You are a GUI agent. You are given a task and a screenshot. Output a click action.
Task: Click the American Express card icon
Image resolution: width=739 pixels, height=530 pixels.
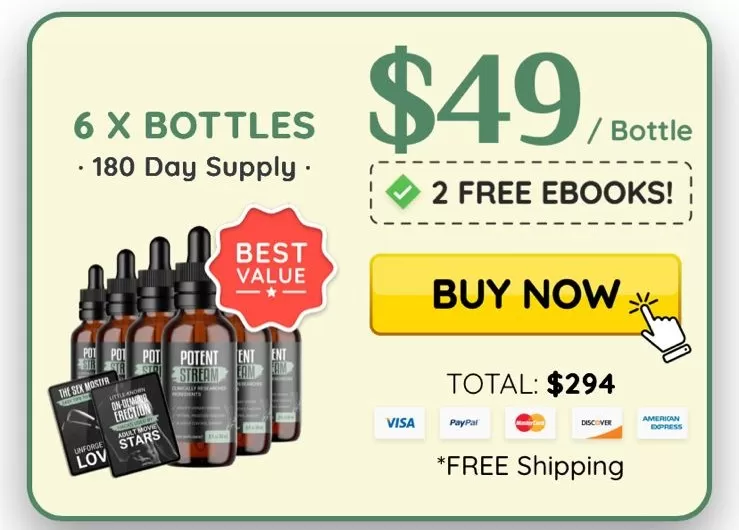coord(662,423)
